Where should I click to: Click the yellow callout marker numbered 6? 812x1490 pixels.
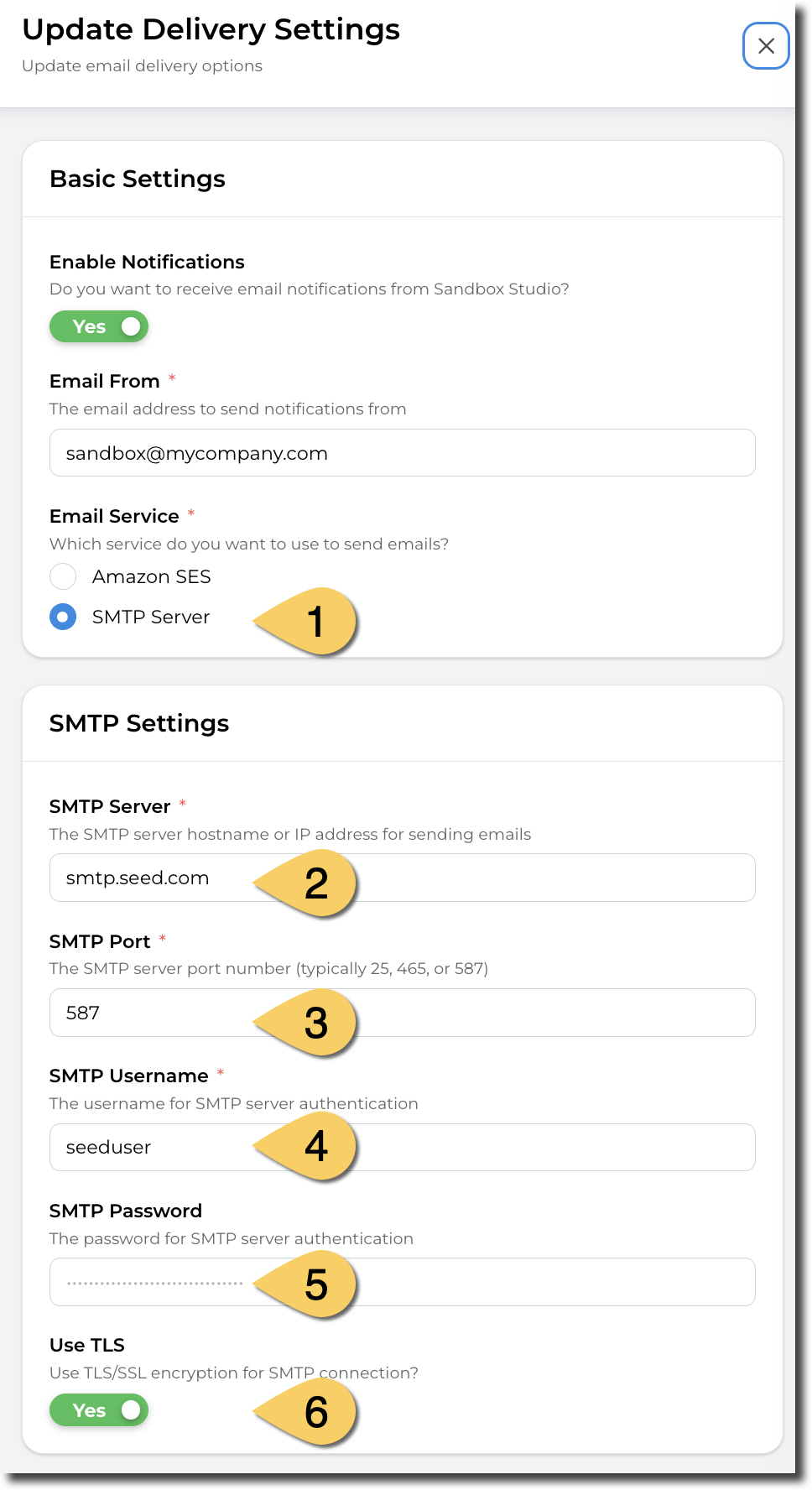[x=306, y=1412]
